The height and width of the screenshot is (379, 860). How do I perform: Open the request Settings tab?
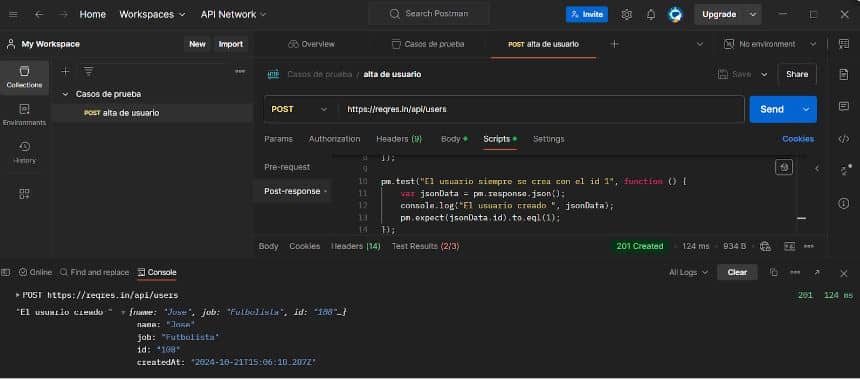click(x=548, y=139)
